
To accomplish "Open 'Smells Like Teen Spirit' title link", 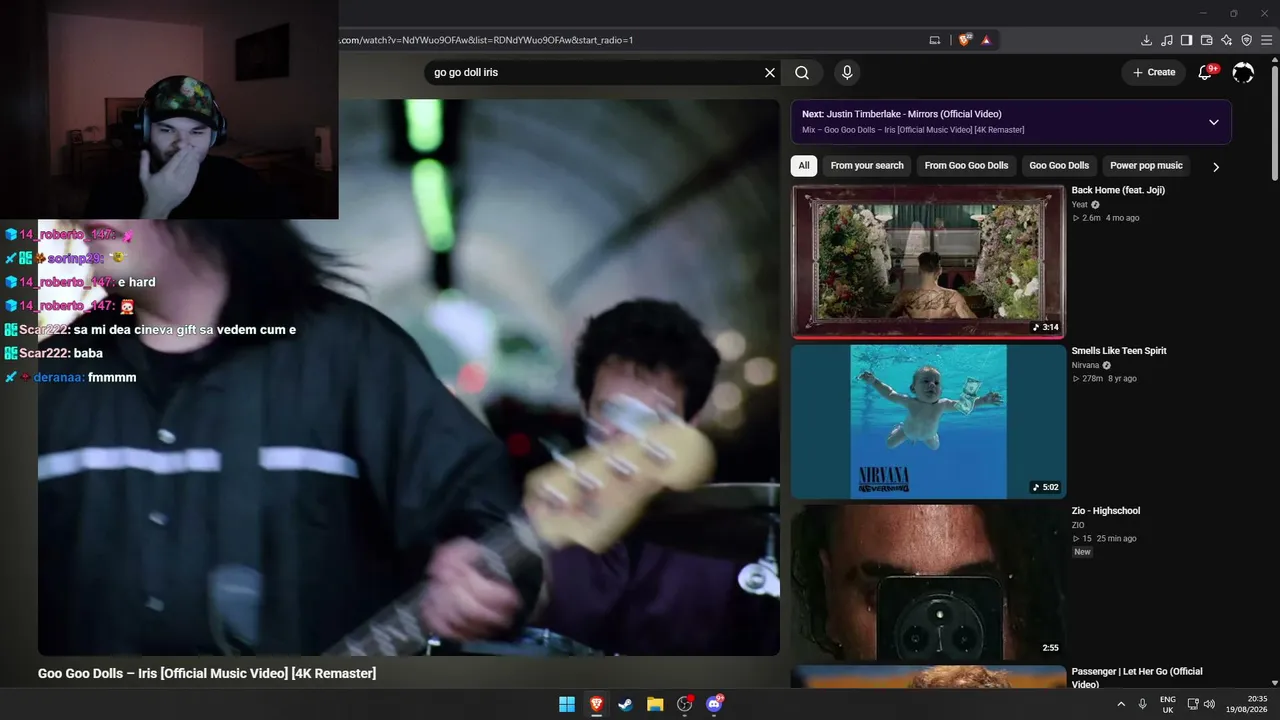I will 1119,351.
